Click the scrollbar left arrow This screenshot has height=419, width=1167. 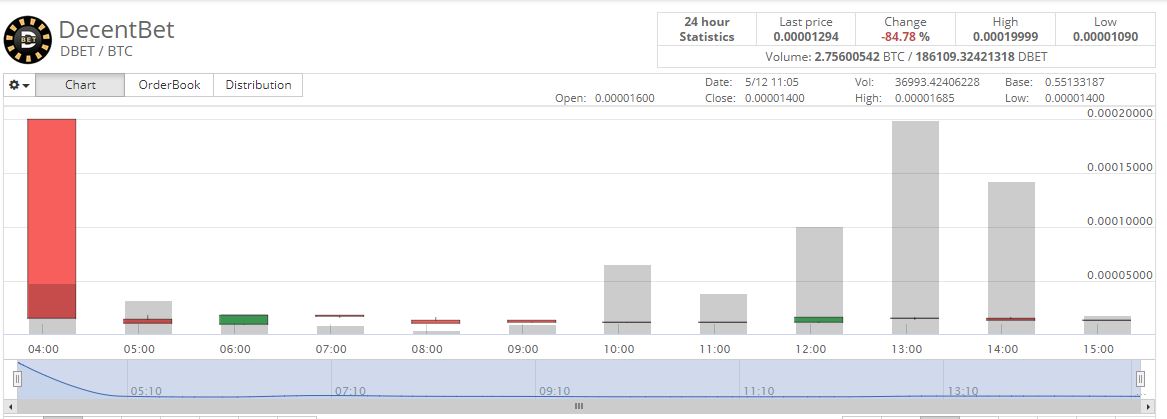click(10, 406)
